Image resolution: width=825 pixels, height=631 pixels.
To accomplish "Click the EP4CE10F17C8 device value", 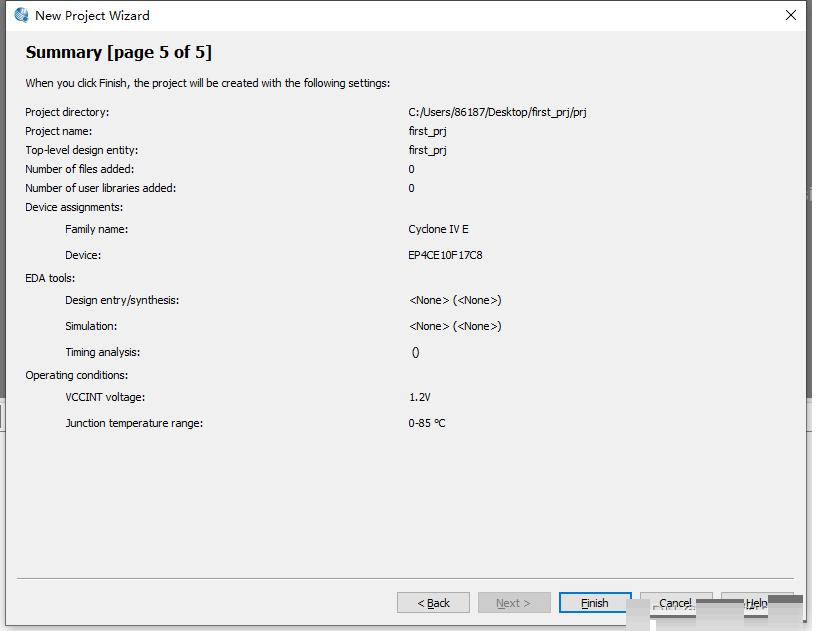I will [x=445, y=255].
